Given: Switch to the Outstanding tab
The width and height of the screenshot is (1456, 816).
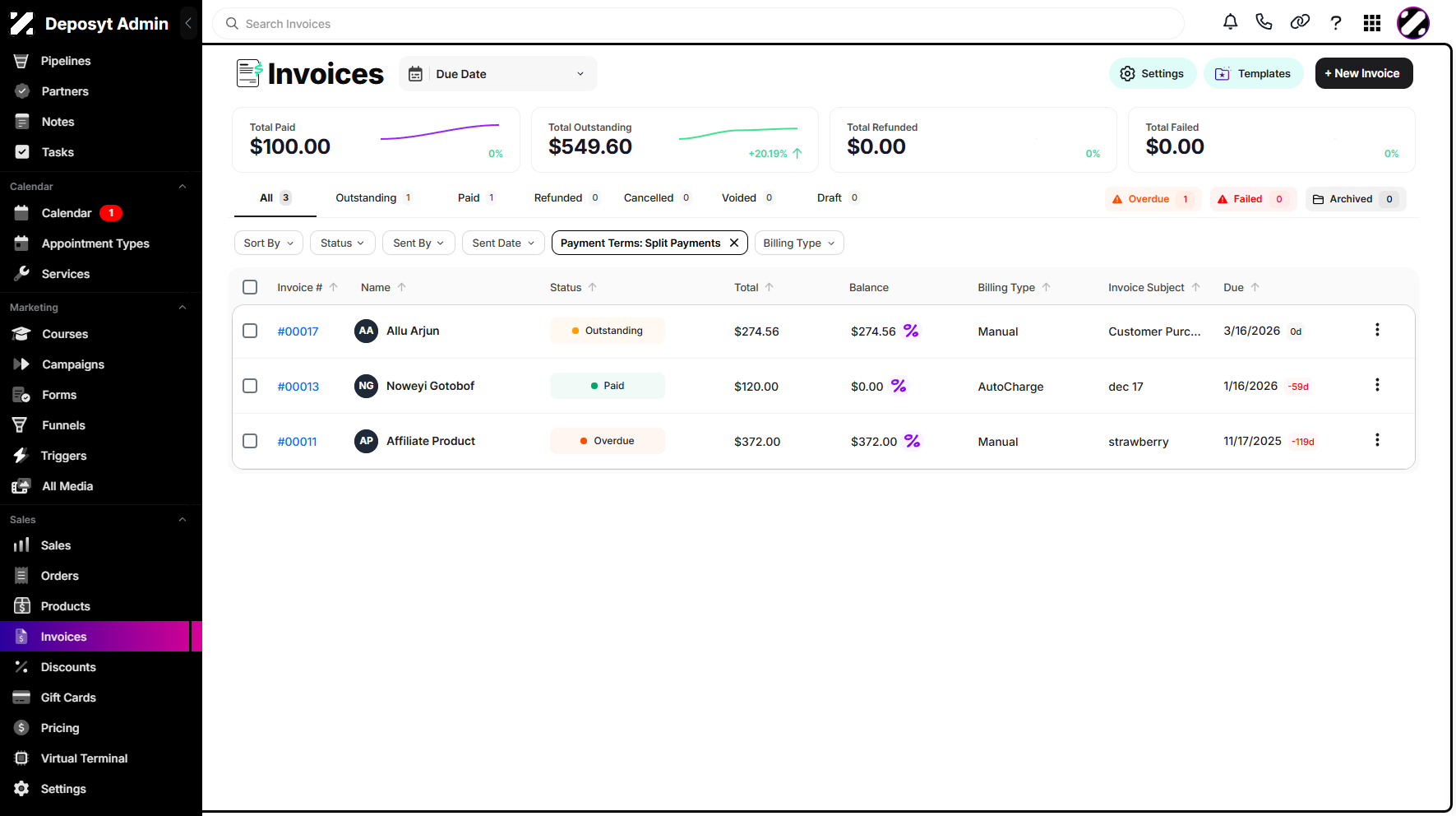Looking at the screenshot, I should click(x=374, y=197).
